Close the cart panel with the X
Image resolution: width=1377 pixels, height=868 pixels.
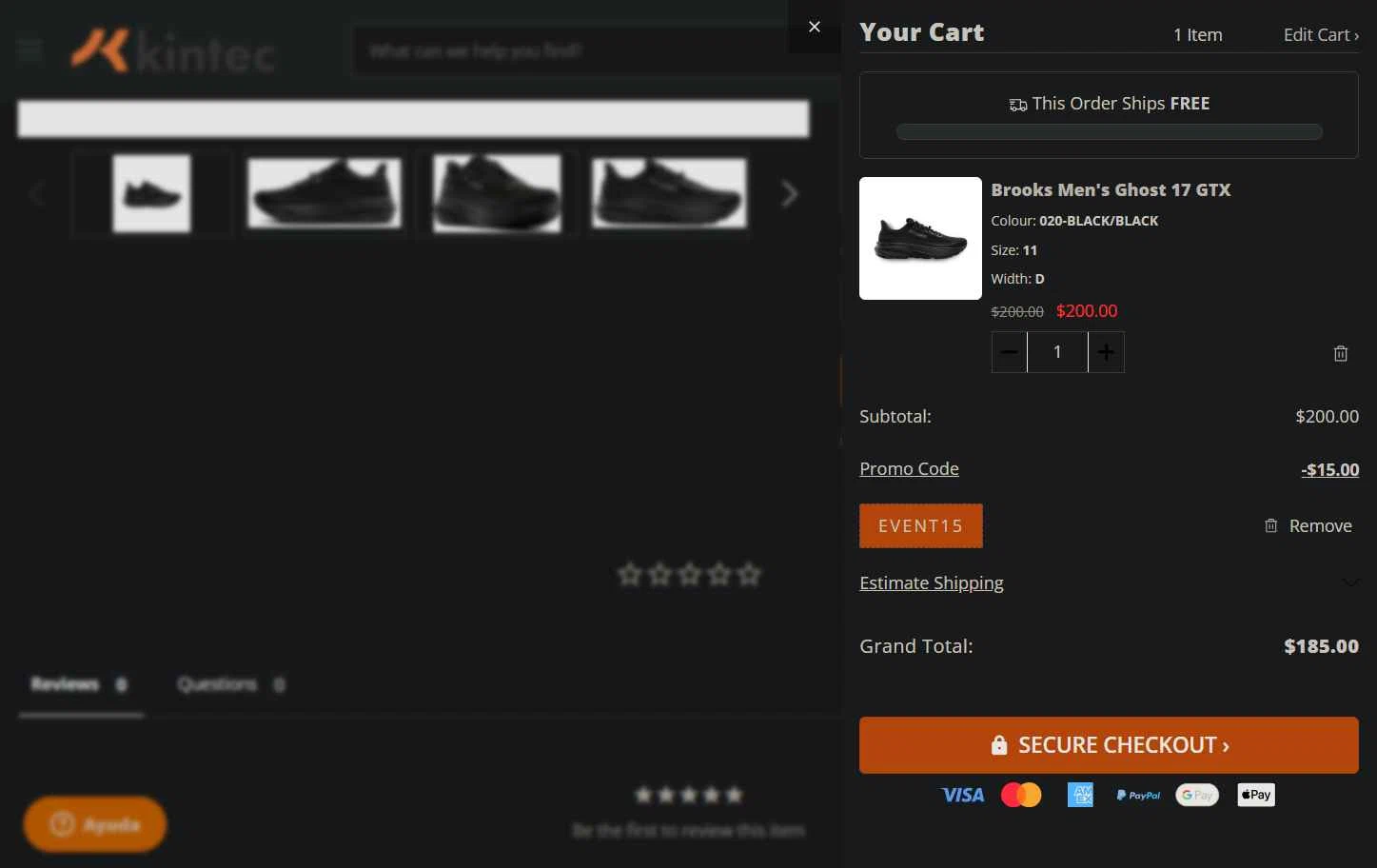pos(814,27)
